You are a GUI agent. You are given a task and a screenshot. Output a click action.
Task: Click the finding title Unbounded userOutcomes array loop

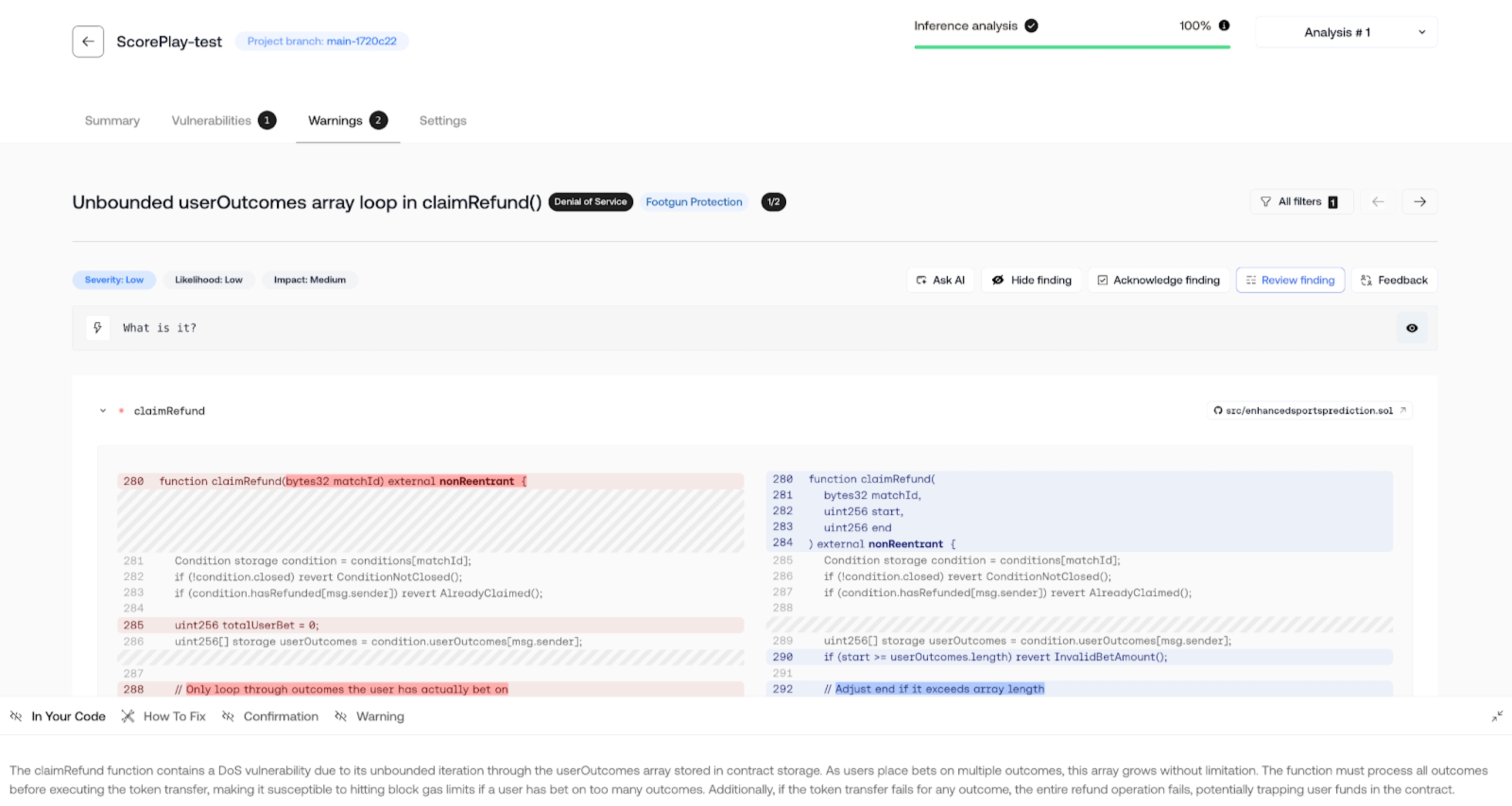pos(306,202)
